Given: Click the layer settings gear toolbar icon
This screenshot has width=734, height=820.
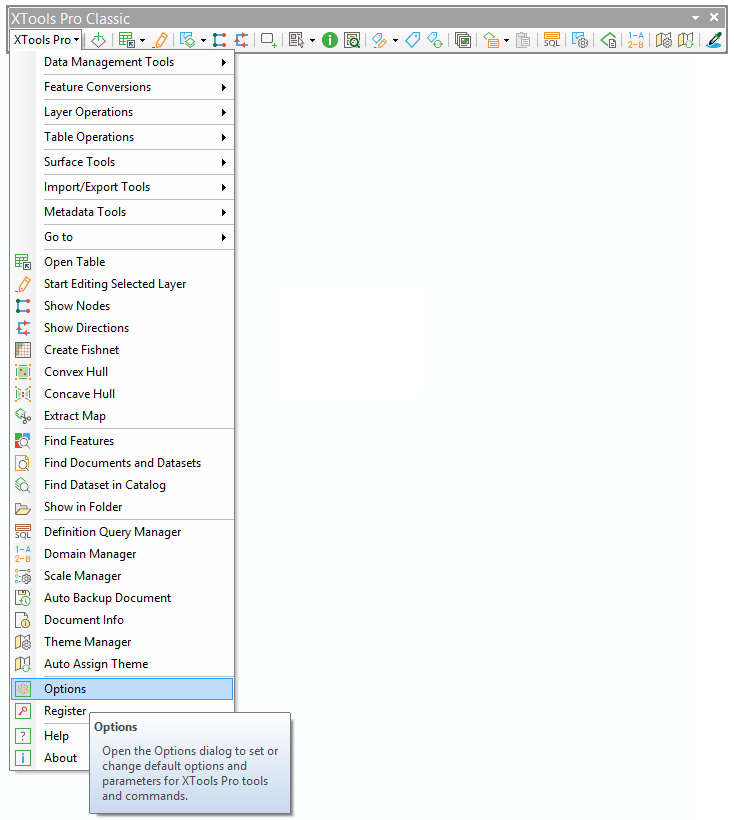Looking at the screenshot, I should point(580,40).
